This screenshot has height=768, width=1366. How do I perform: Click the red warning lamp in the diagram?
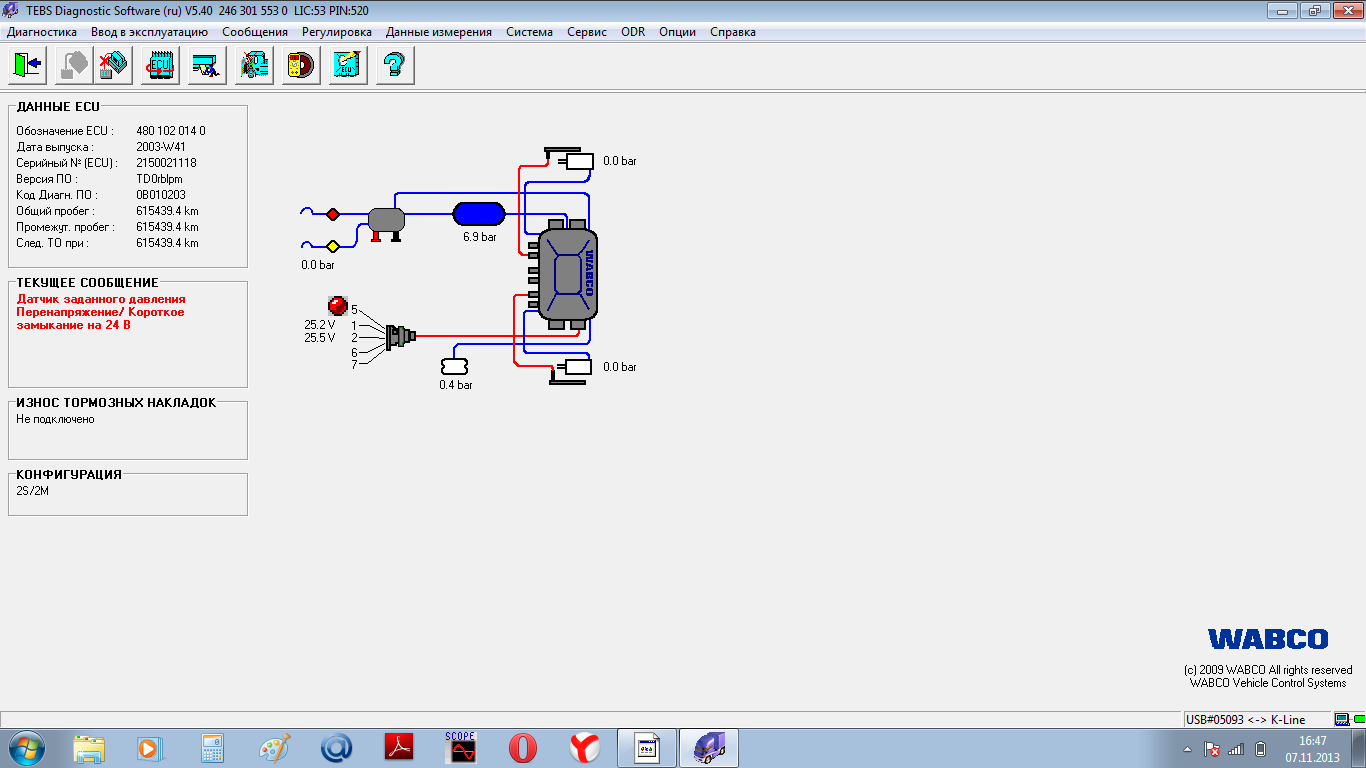[x=337, y=306]
